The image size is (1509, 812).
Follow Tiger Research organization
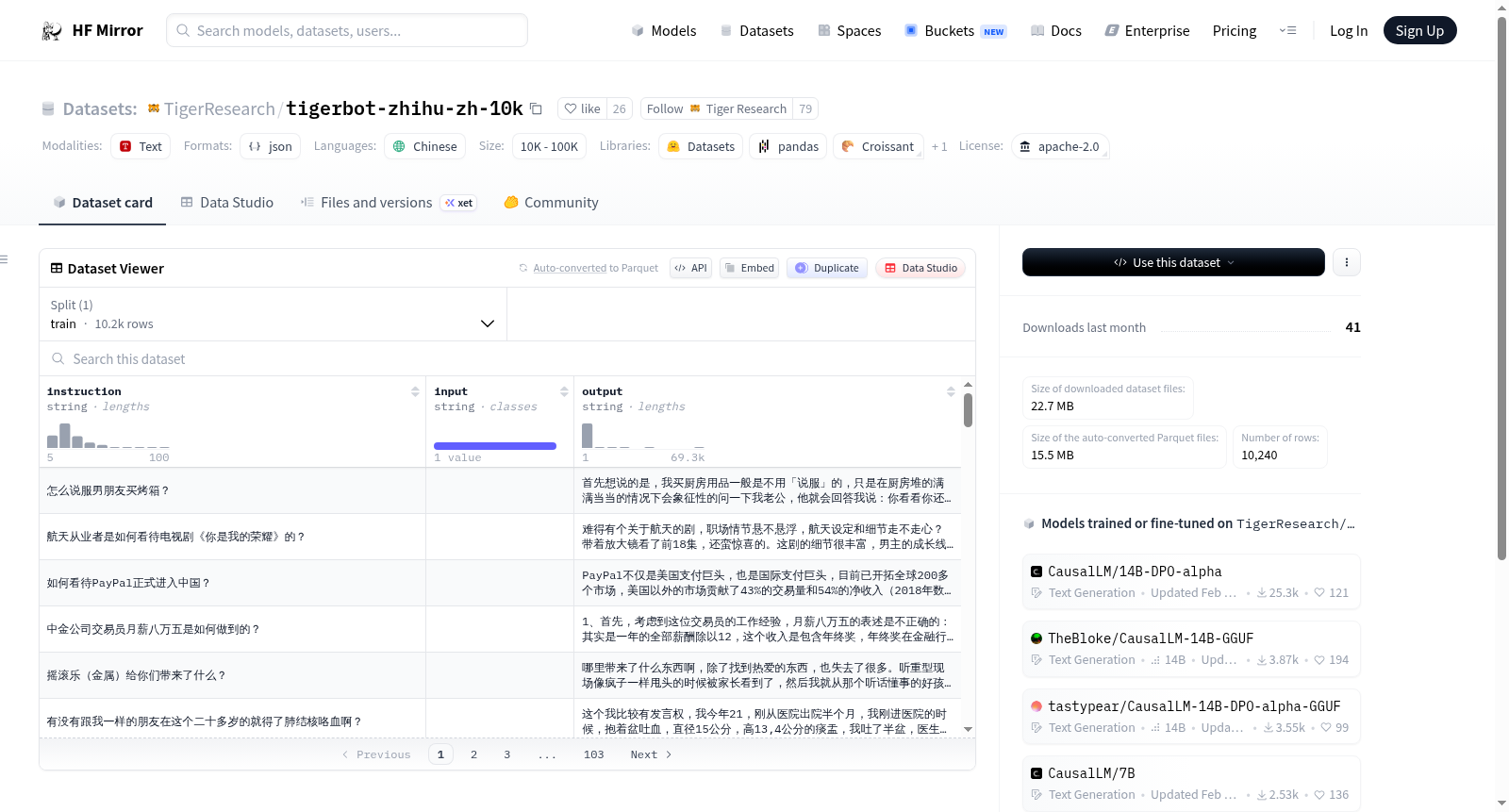click(717, 108)
